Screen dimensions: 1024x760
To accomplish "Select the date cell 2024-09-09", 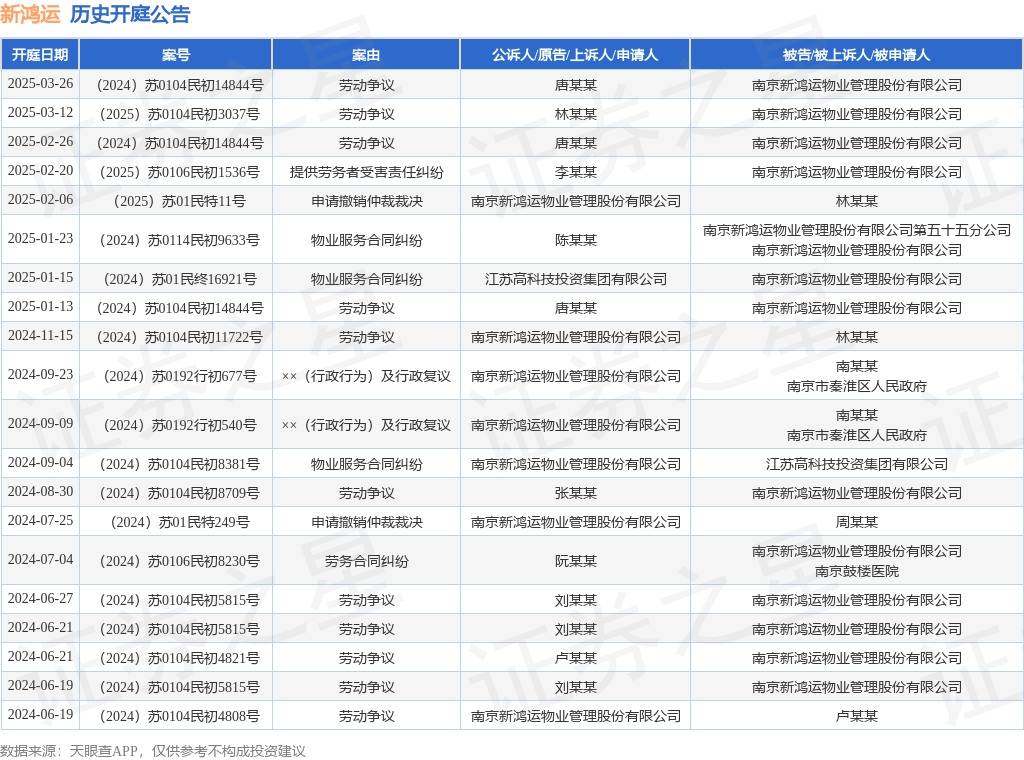I will 40,423.
